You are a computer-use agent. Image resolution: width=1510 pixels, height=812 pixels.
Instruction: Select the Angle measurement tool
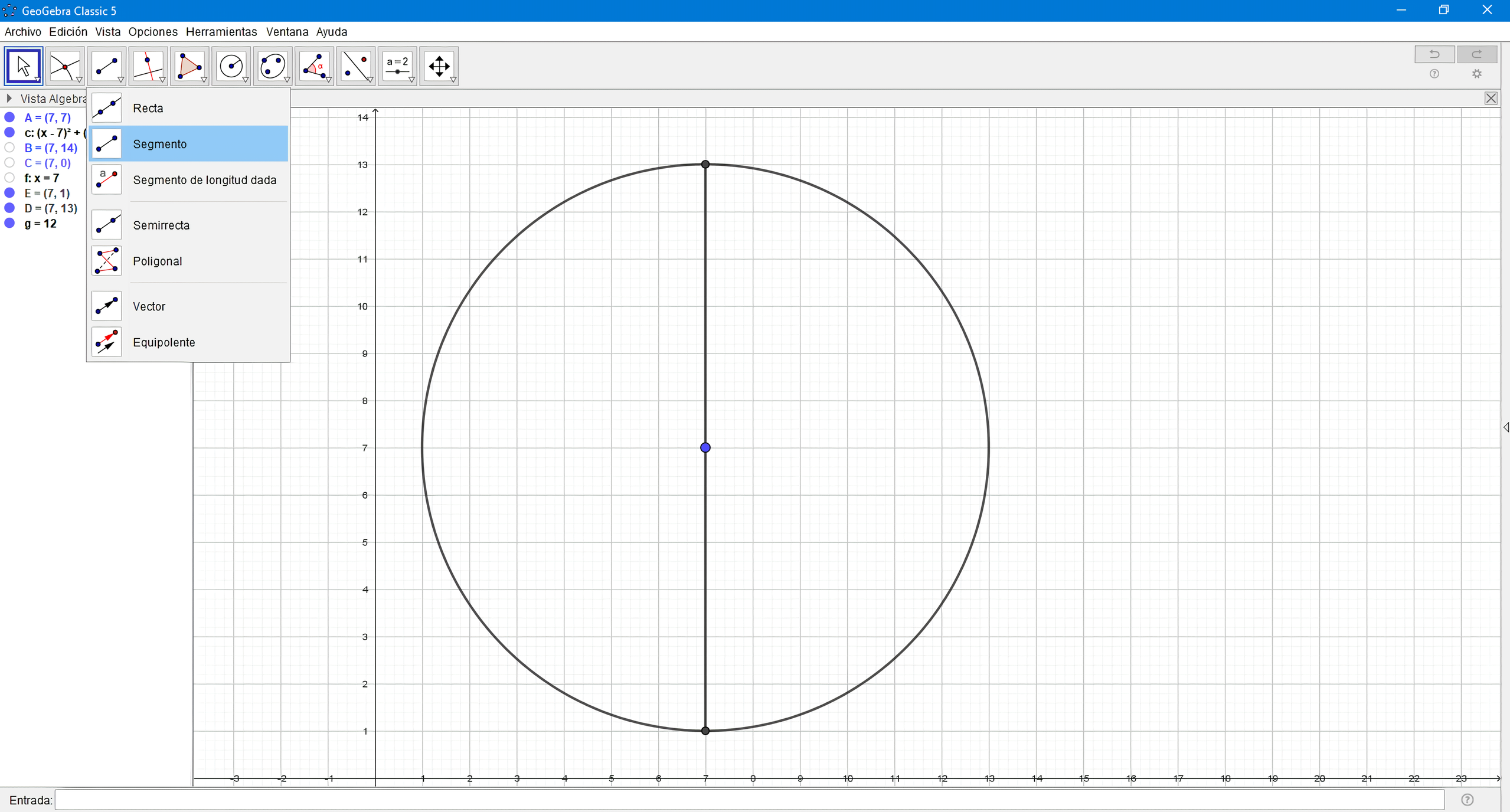coord(314,66)
